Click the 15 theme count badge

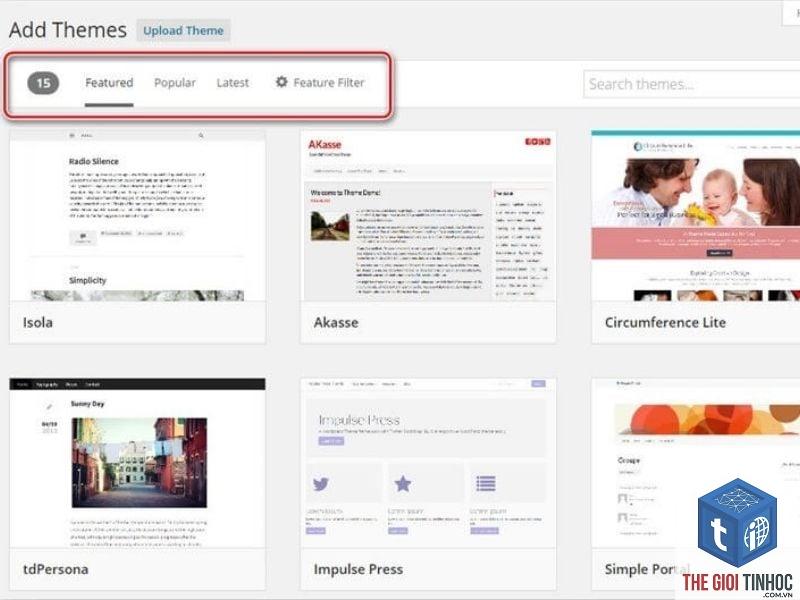point(43,83)
